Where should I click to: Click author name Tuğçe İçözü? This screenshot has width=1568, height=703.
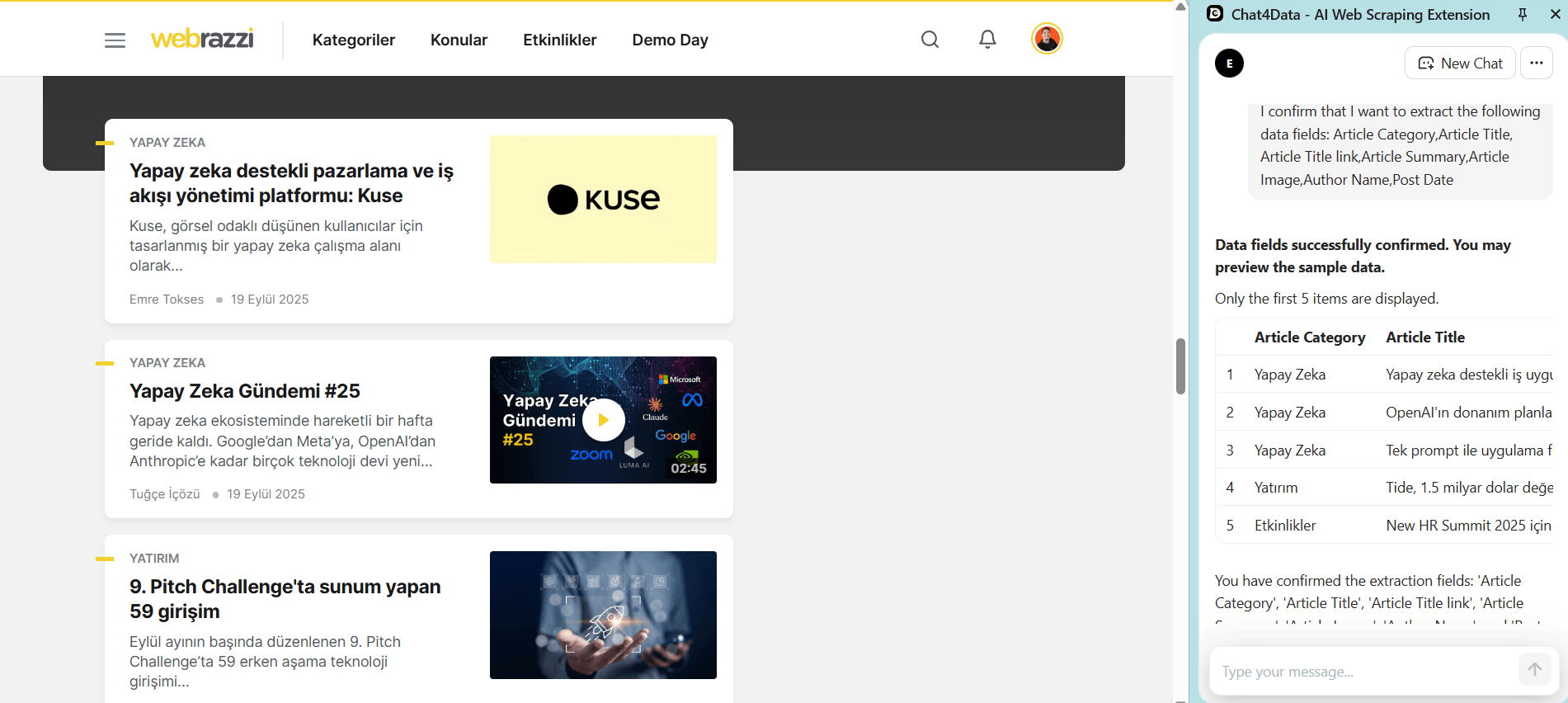point(165,494)
